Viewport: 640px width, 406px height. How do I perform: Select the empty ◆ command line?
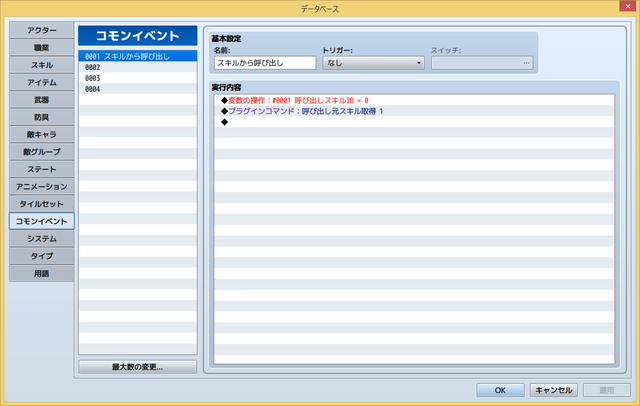point(414,122)
